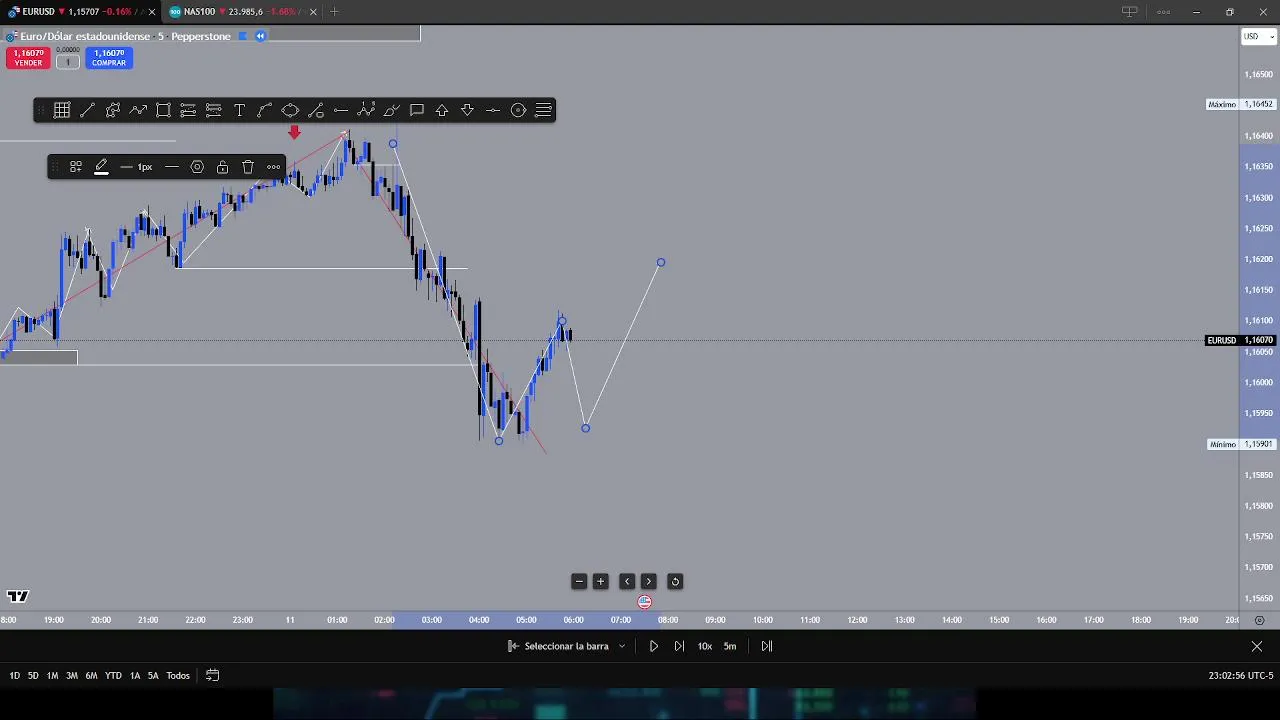Viewport: 1280px width, 720px height.
Task: Select the Todos time range
Action: tap(178, 676)
